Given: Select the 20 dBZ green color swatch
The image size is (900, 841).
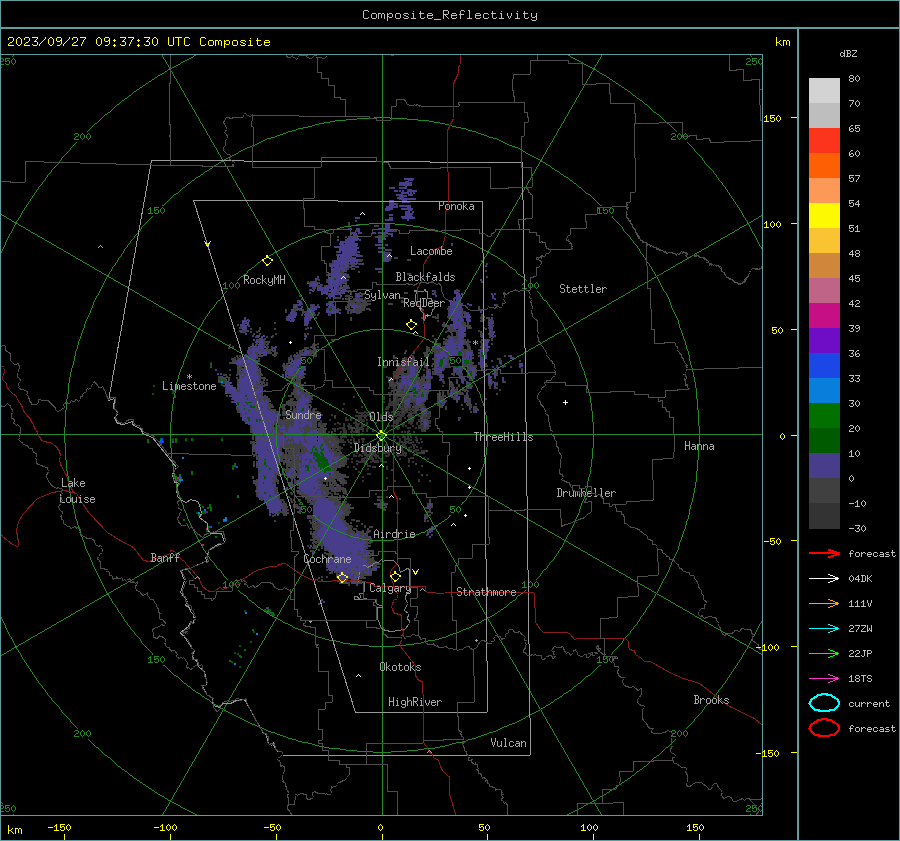Looking at the screenshot, I should pyautogui.click(x=824, y=441).
